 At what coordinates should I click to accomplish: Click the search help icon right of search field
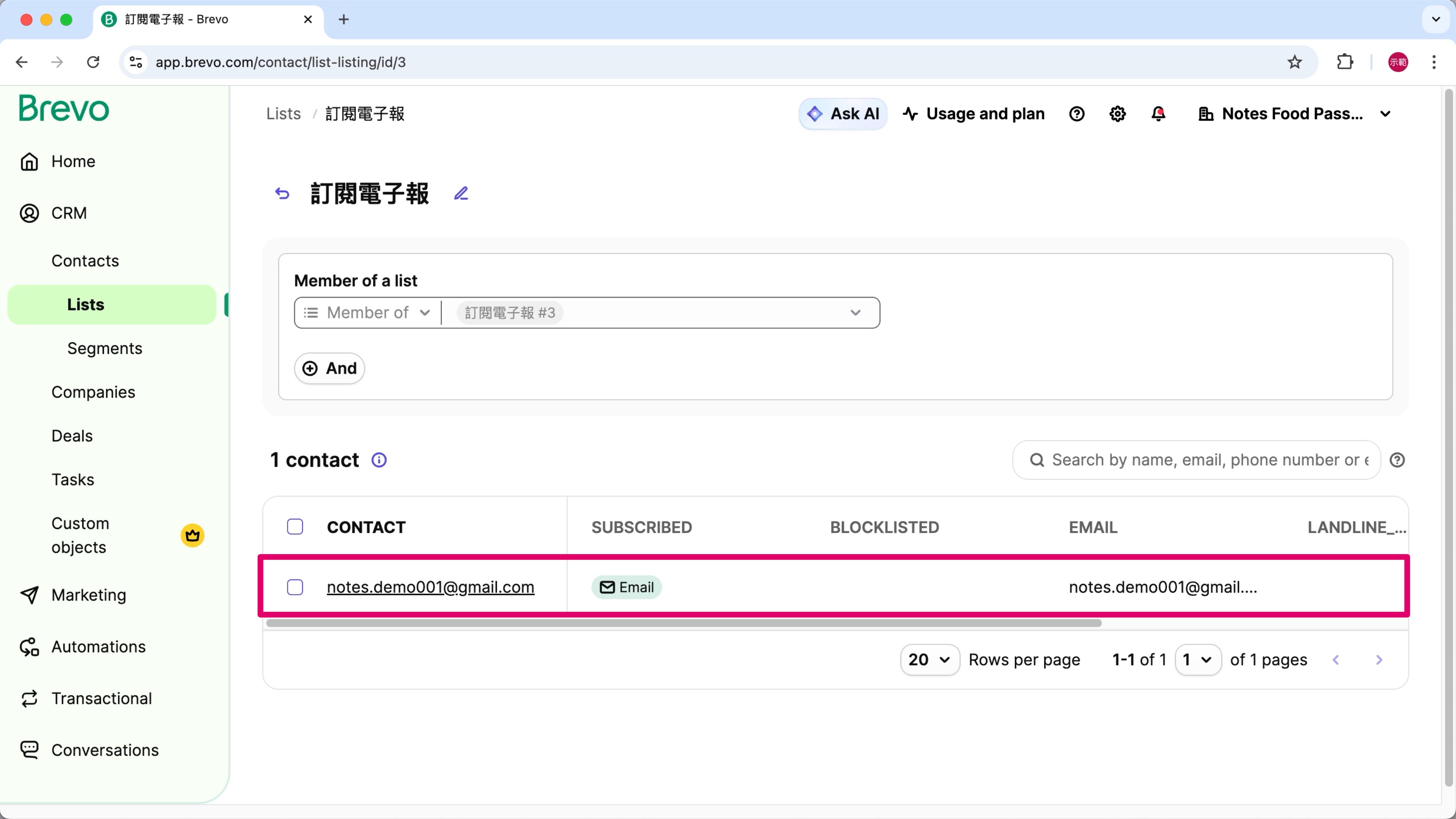pos(1396,460)
